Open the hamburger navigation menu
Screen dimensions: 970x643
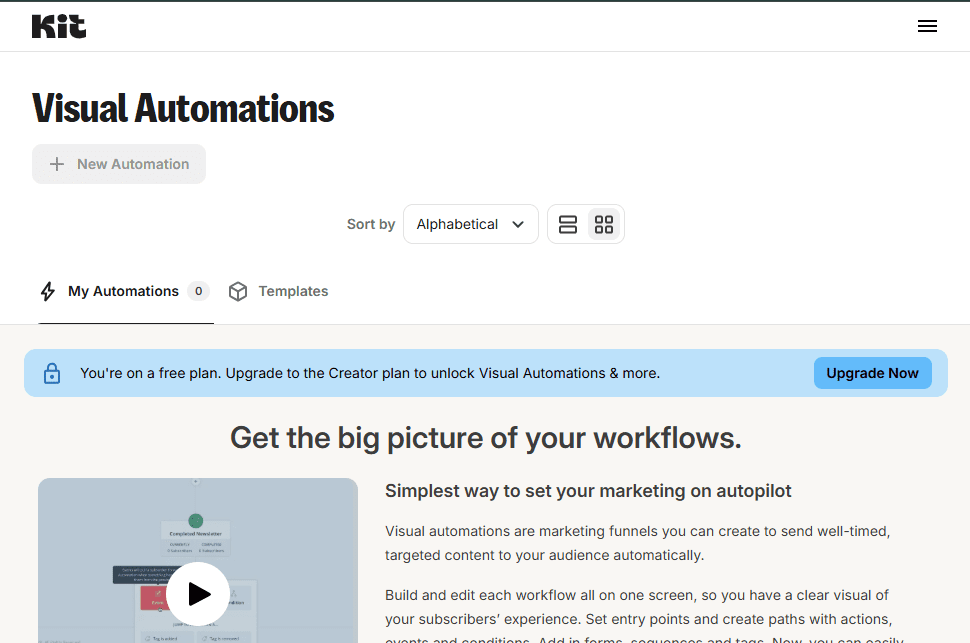(927, 26)
